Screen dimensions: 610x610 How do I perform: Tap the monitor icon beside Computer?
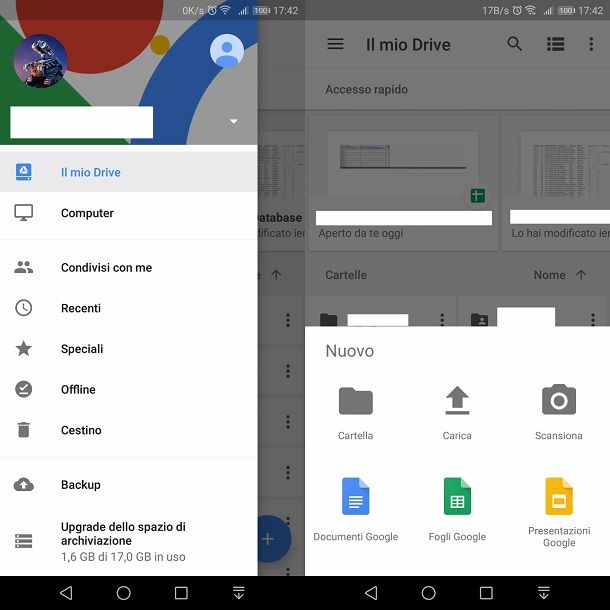tap(24, 213)
